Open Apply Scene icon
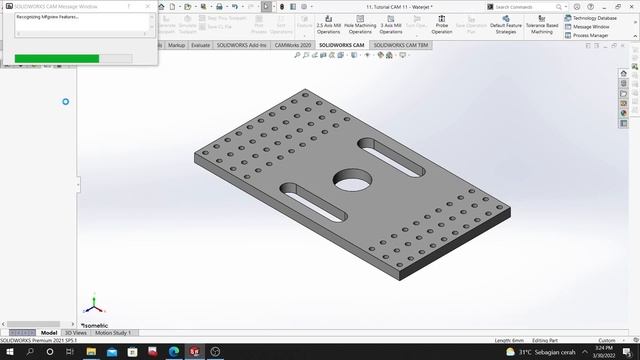The image size is (640, 360). click(389, 55)
